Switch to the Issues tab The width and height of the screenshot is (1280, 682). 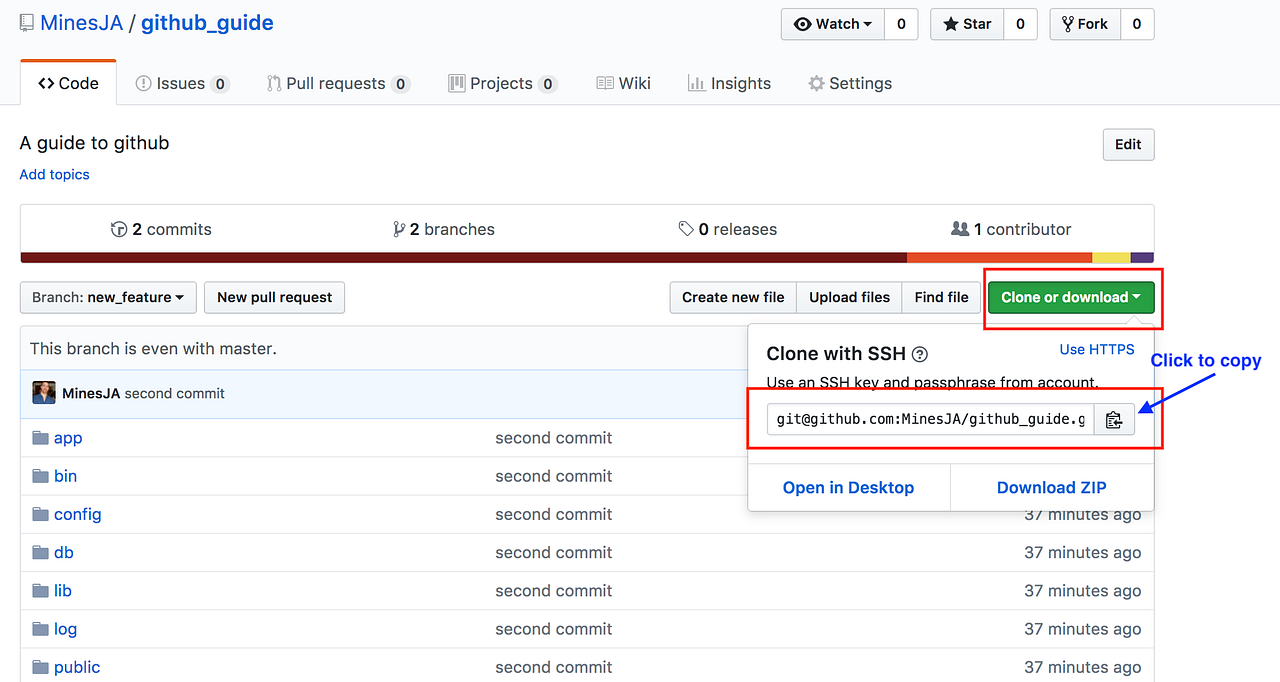click(x=181, y=83)
